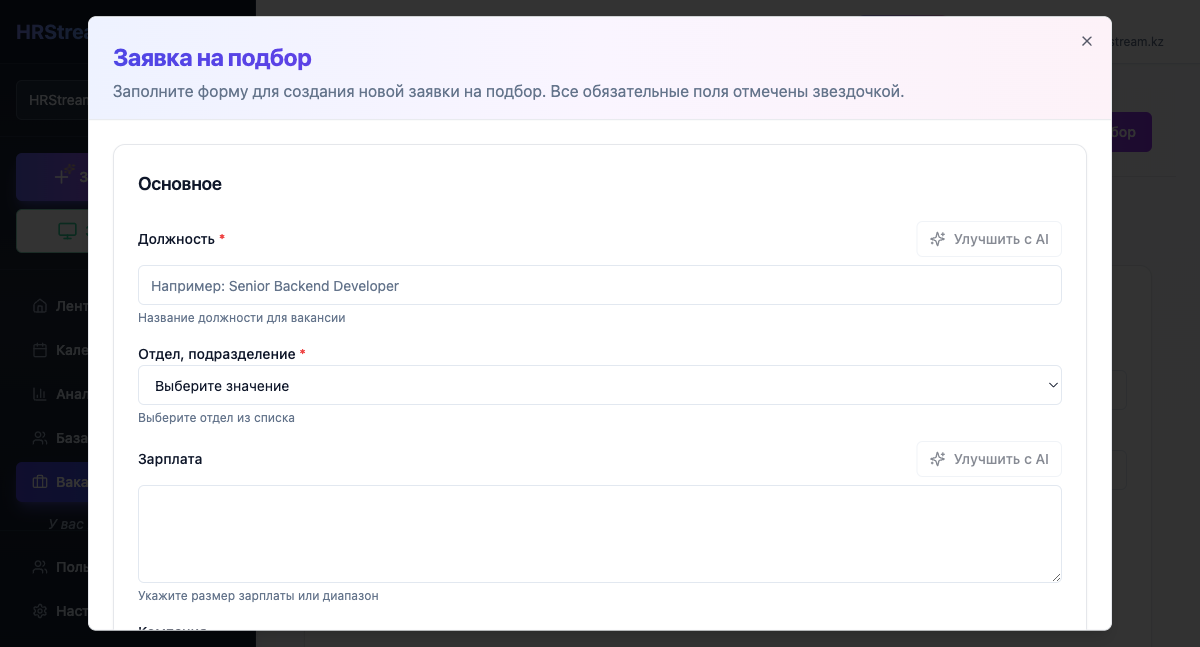Click Улучшить с AI next to Зарплата
Viewport: 1200px width, 647px height.
pyautogui.click(x=989, y=459)
